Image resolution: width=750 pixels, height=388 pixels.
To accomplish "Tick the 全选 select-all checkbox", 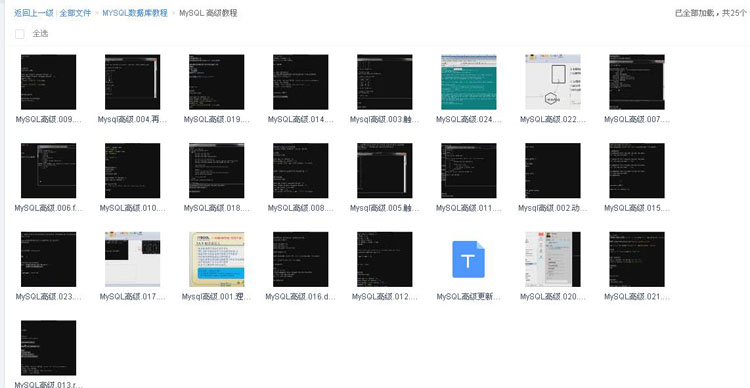I will [x=20, y=34].
